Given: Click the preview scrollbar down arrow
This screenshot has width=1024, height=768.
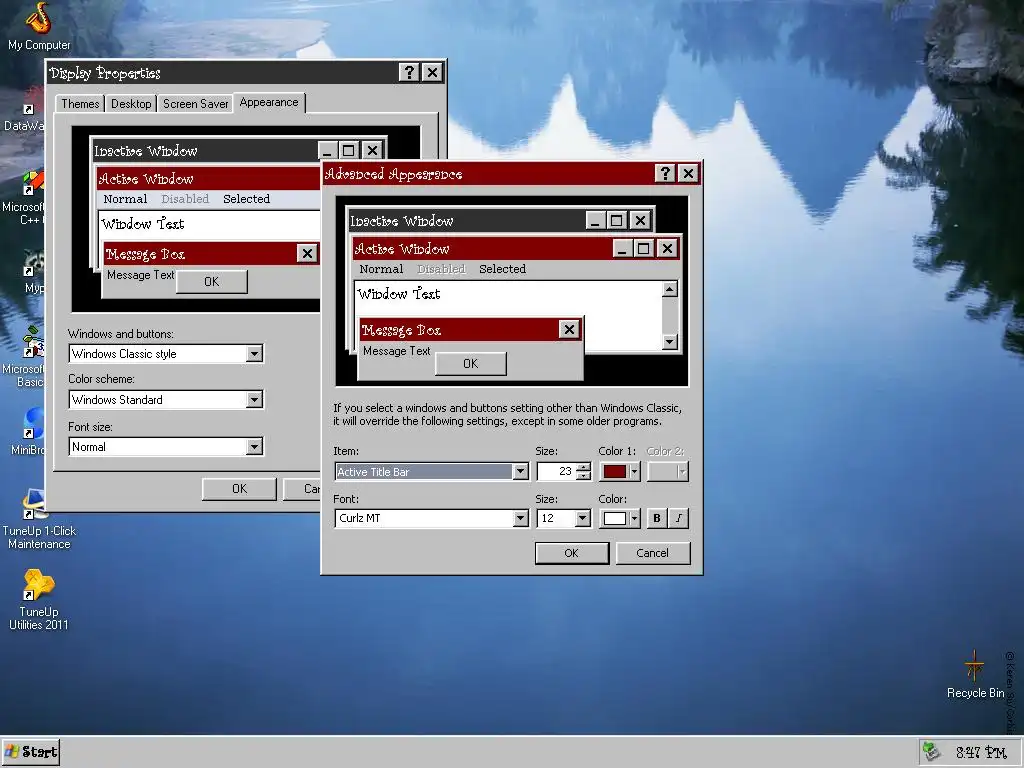Looking at the screenshot, I should tap(669, 342).
